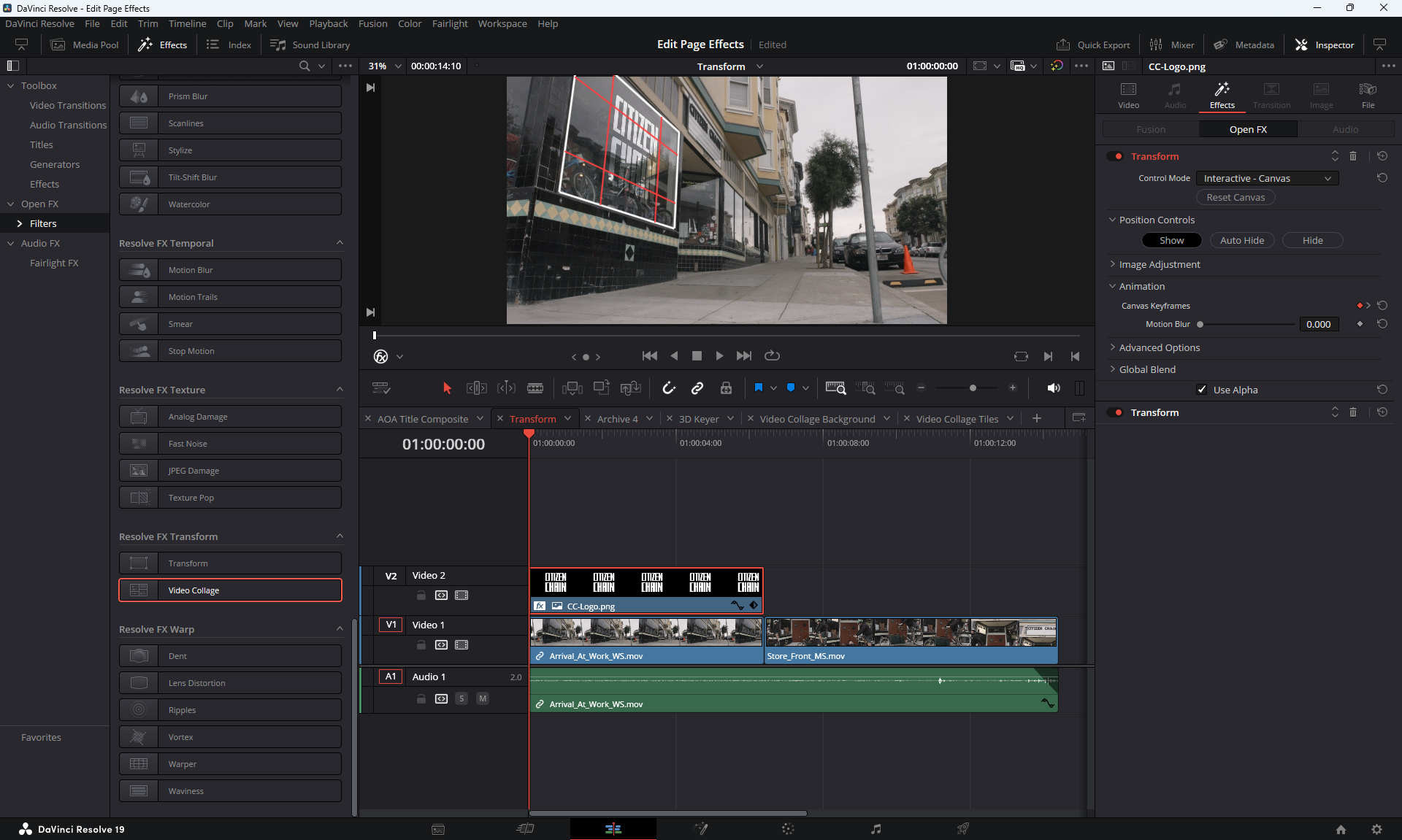
Task: Open the Control Mode dropdown
Action: coord(1267,178)
